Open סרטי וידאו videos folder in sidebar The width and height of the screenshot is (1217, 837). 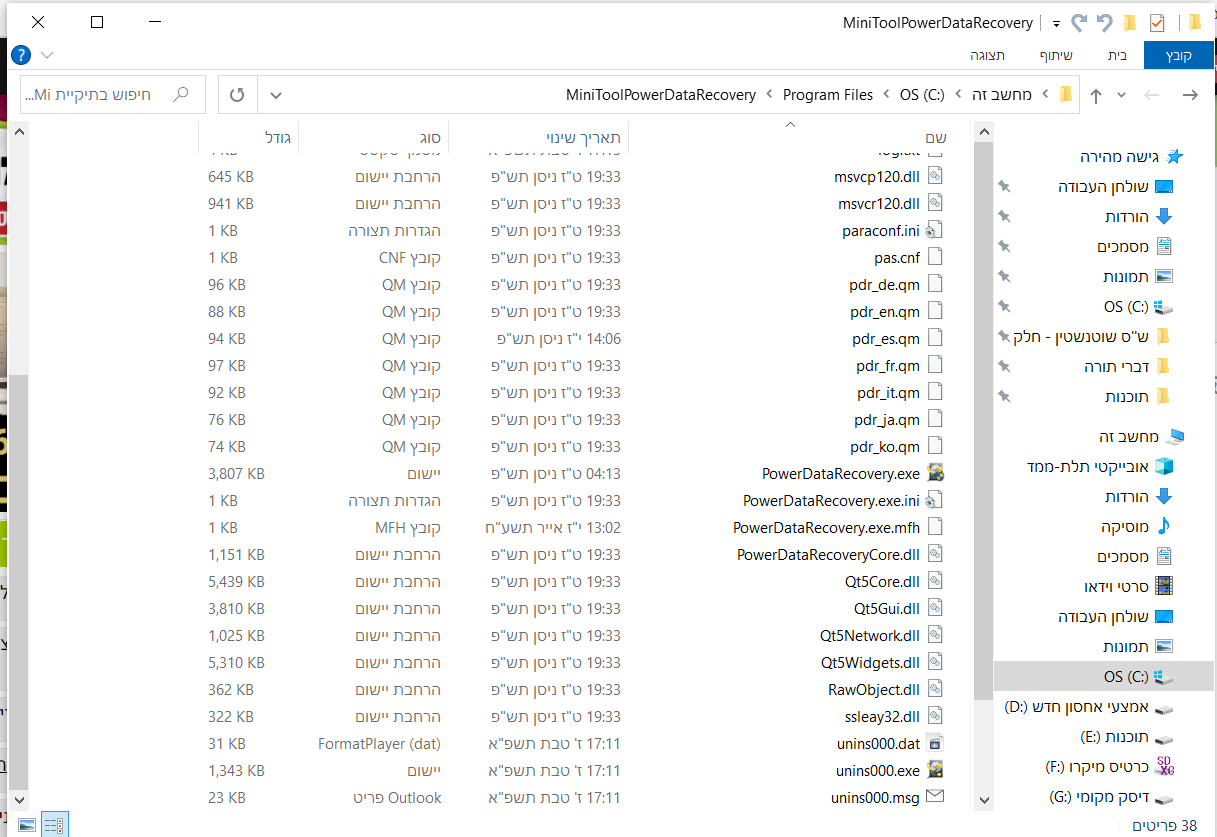tap(1129, 586)
